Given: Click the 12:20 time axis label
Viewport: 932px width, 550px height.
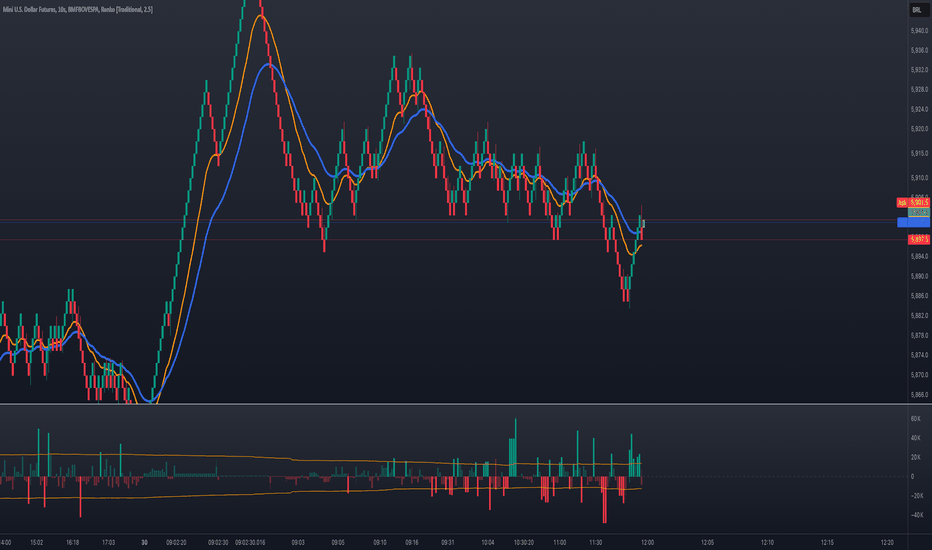Looking at the screenshot, I should tap(887, 542).
